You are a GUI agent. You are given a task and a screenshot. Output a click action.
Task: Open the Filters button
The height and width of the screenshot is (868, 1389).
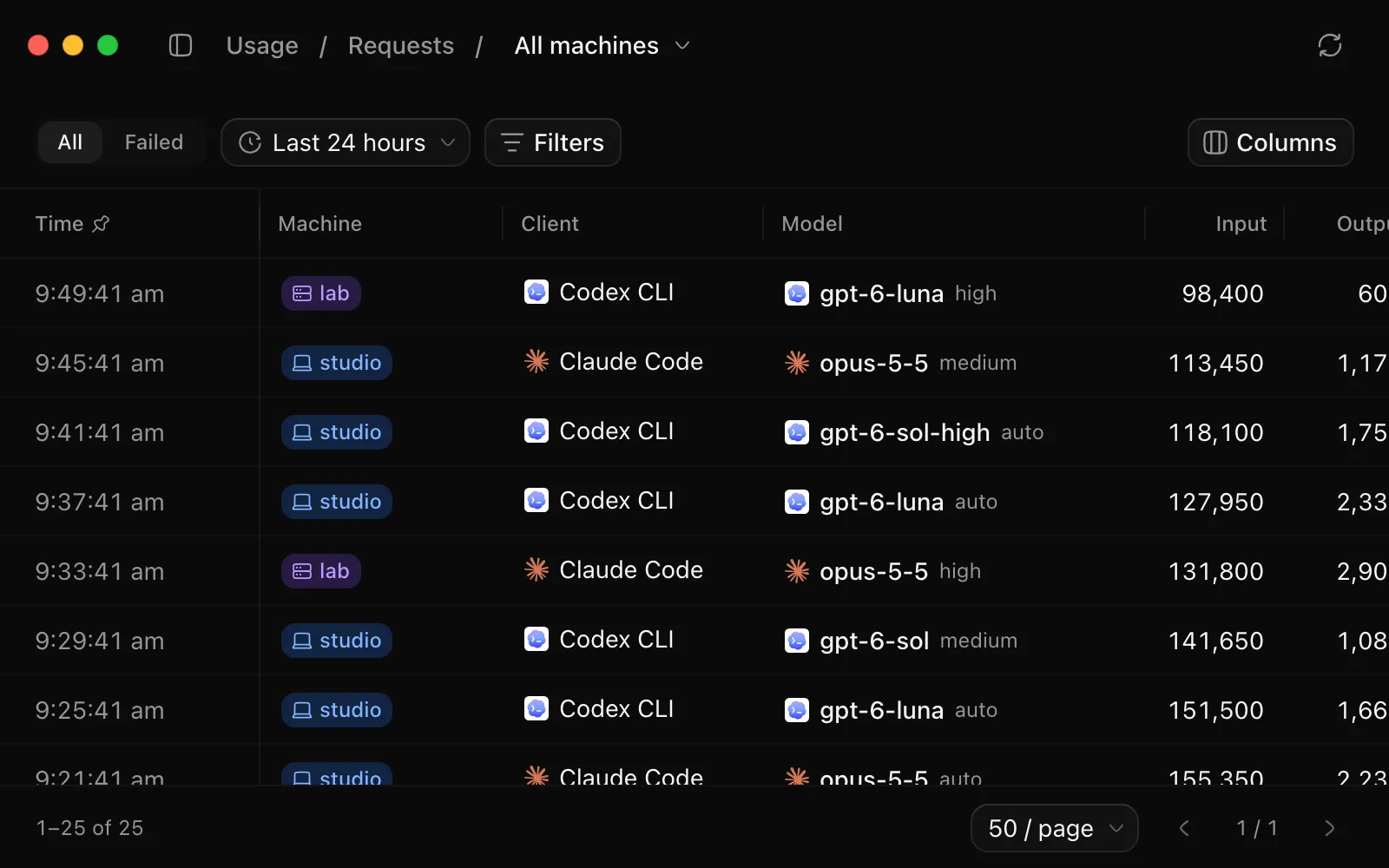pyautogui.click(x=553, y=142)
